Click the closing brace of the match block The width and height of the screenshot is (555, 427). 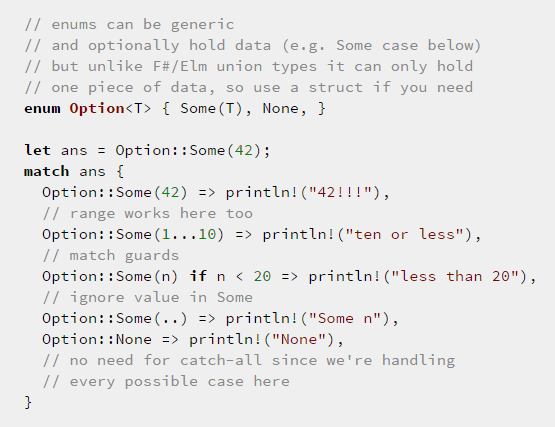28,402
